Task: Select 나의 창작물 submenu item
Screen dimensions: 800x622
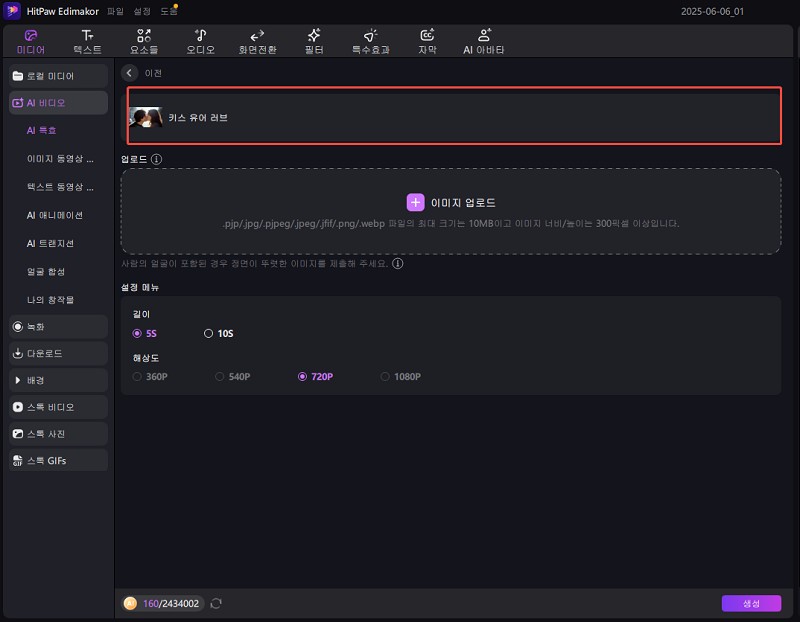Action: [51, 300]
